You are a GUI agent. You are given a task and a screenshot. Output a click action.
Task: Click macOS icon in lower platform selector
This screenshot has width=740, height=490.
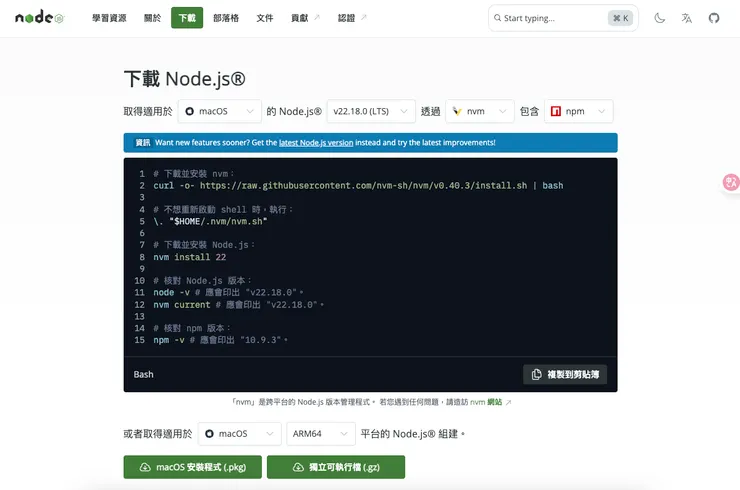(210, 433)
